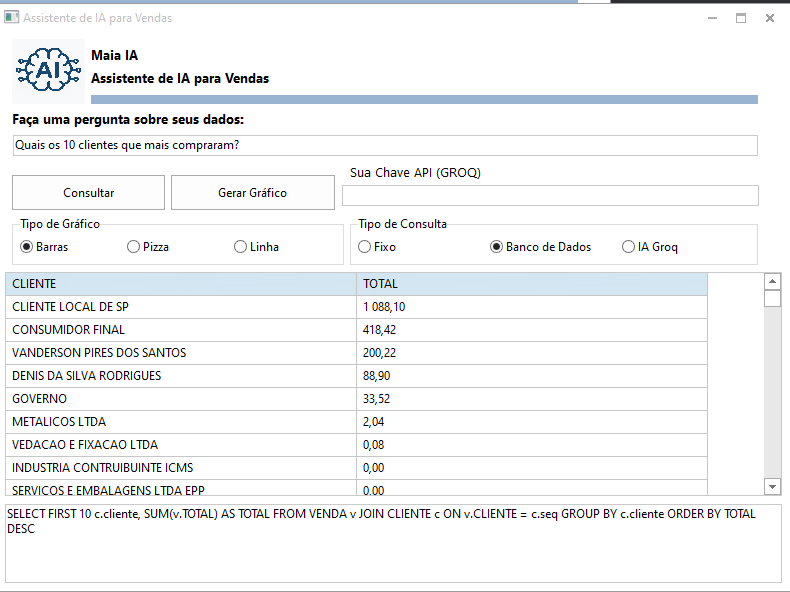Maximize the Assistente de IA window
This screenshot has height=592, width=790.
[741, 18]
